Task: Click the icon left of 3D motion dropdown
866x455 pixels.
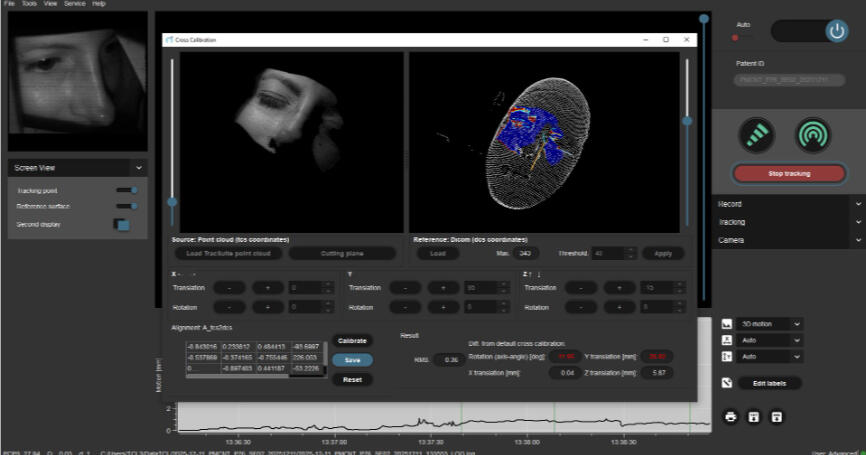Action: pos(727,324)
